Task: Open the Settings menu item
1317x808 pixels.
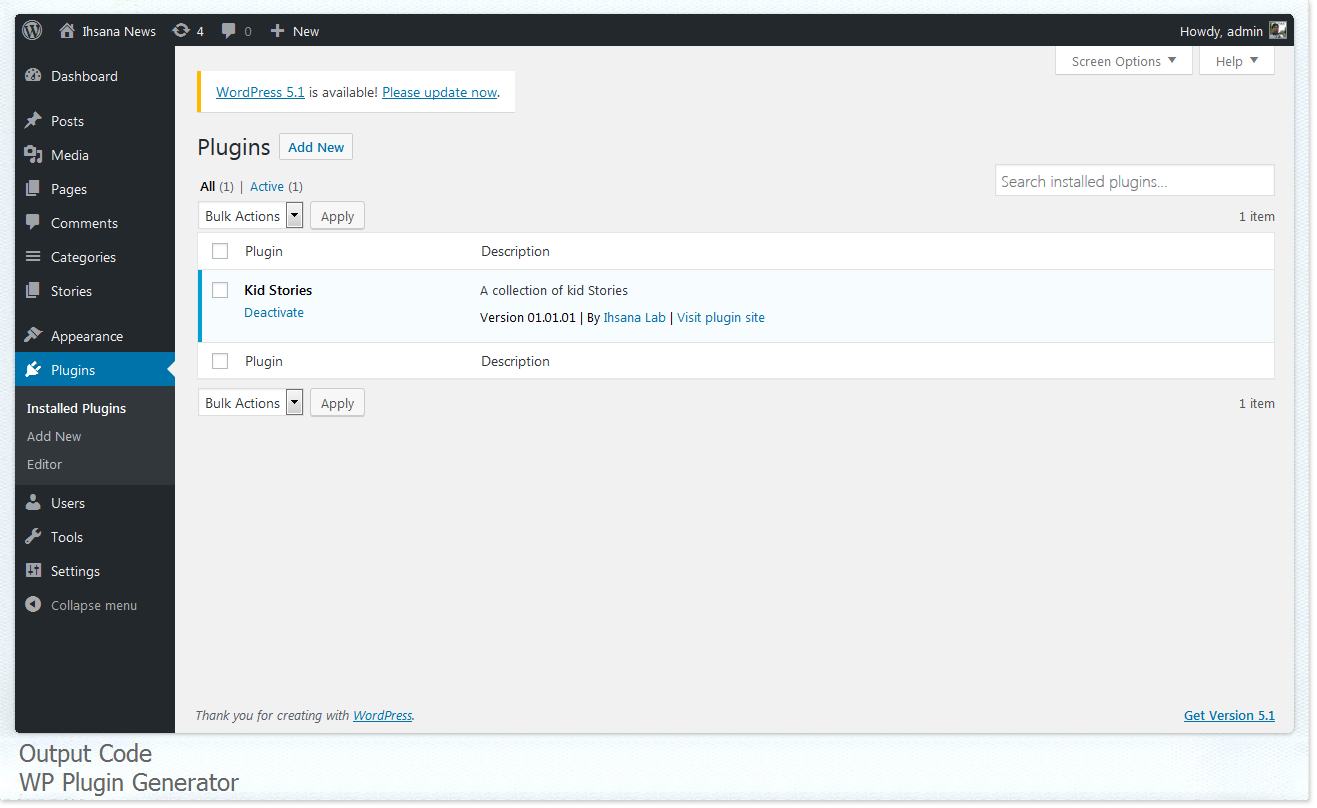Action: 75,571
